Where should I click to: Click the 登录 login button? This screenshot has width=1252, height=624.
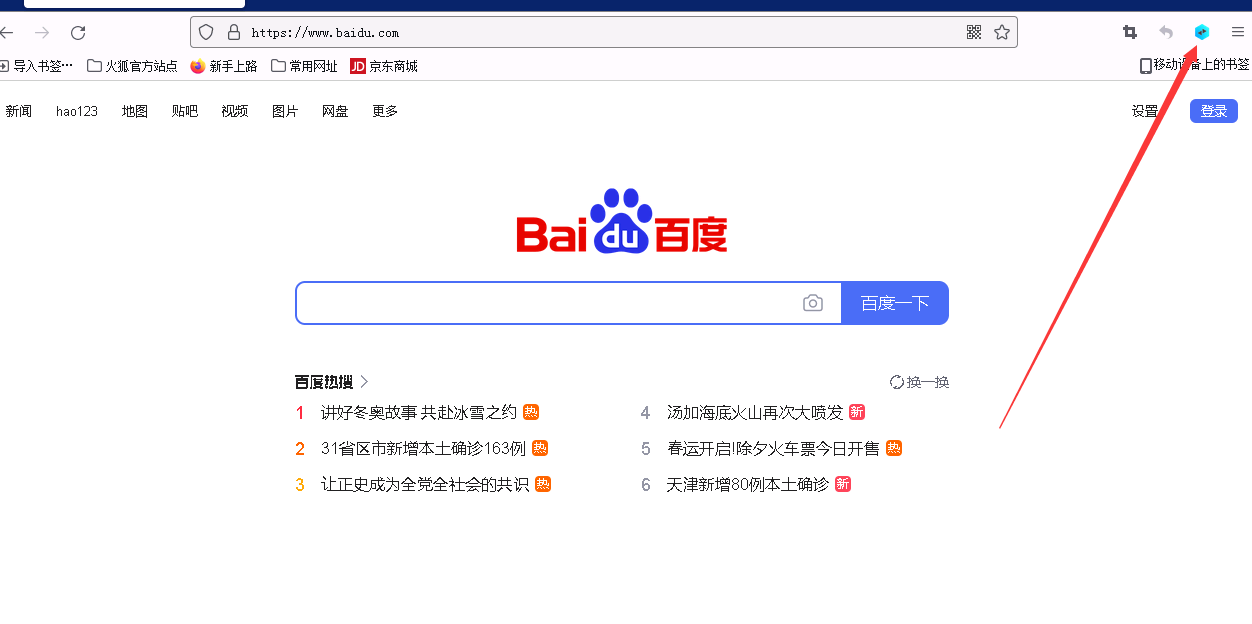(1214, 111)
